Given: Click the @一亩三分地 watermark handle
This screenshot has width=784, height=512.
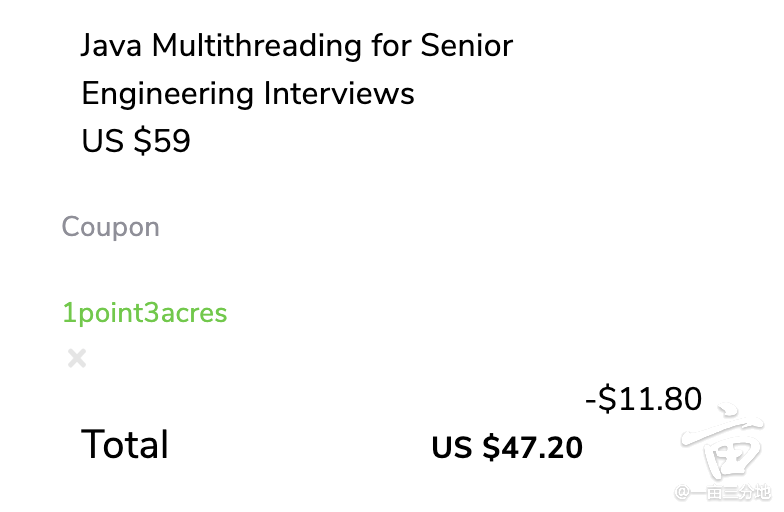Looking at the screenshot, I should [722, 492].
